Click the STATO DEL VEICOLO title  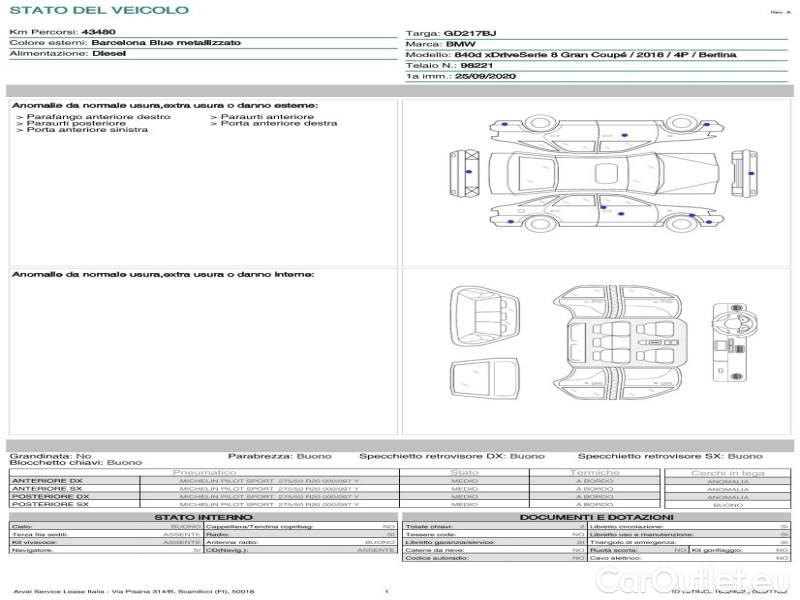click(99, 10)
